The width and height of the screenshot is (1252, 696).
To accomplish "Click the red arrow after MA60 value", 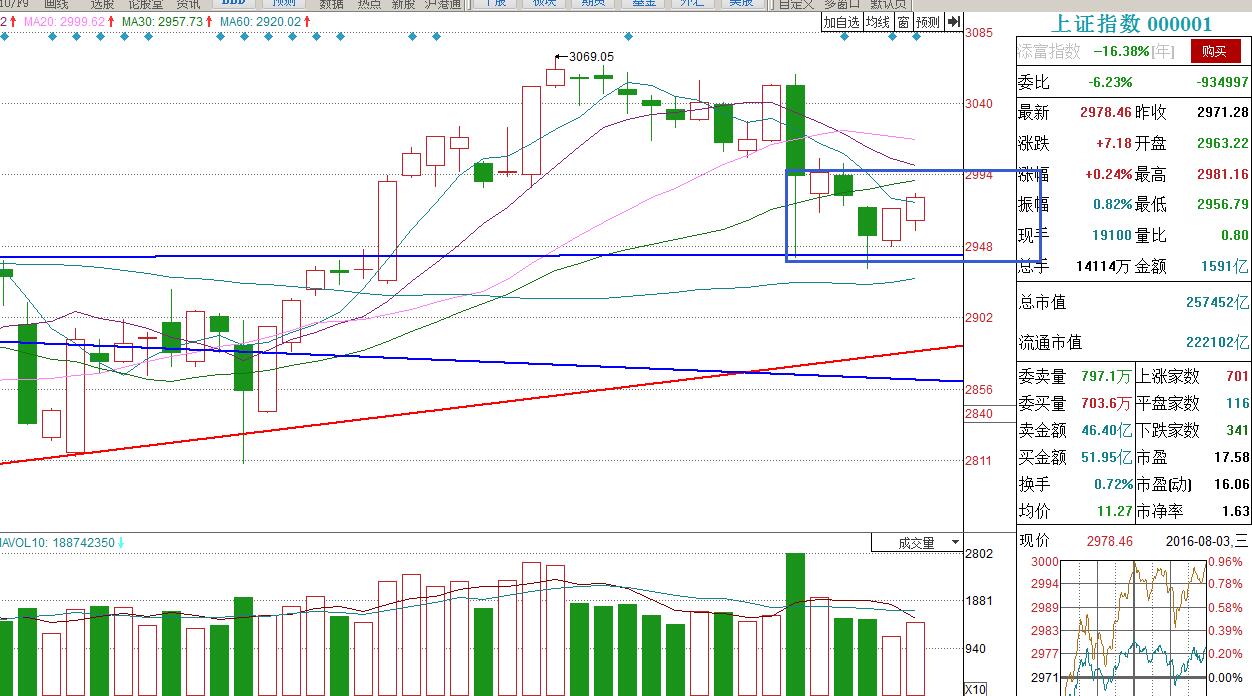I will coord(306,21).
